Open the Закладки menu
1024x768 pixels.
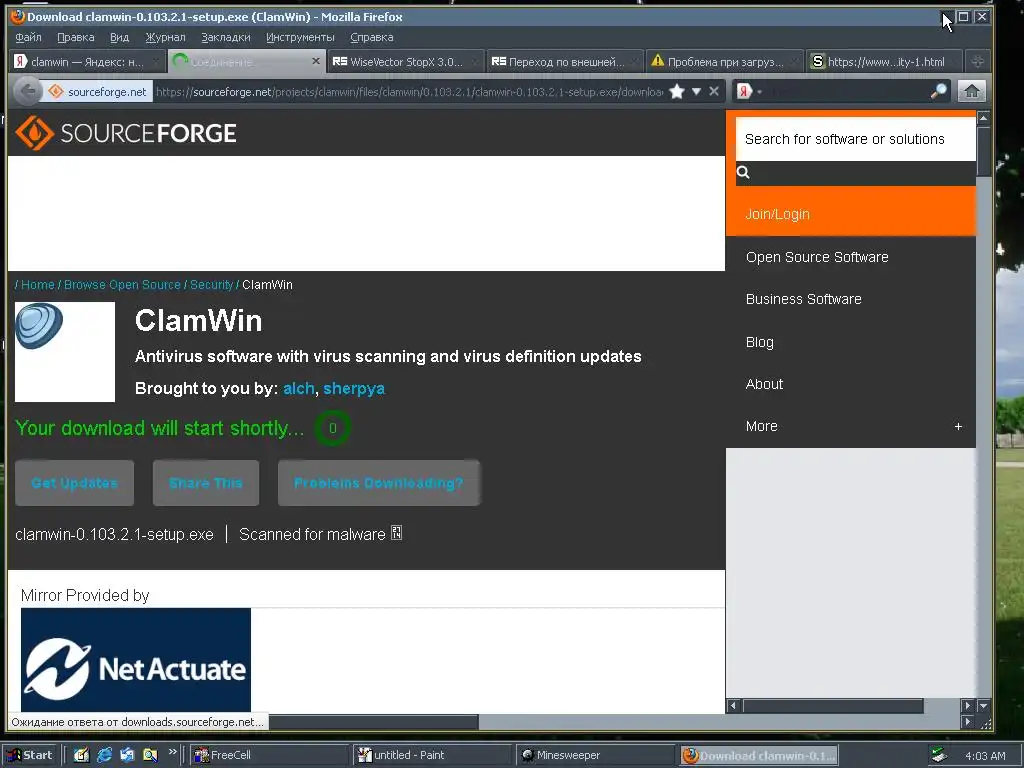click(x=226, y=37)
